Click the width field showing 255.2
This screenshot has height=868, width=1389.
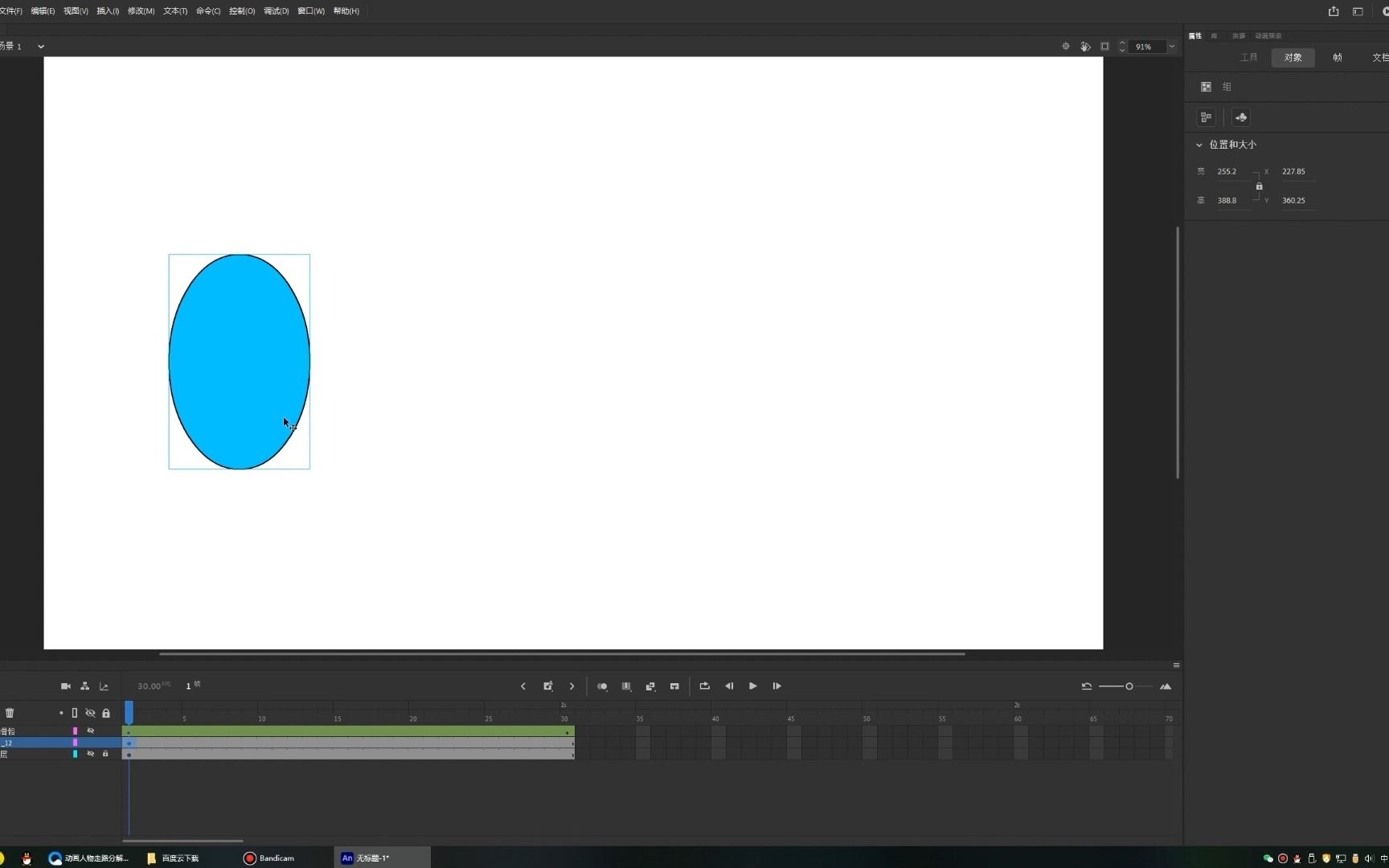1233,172
